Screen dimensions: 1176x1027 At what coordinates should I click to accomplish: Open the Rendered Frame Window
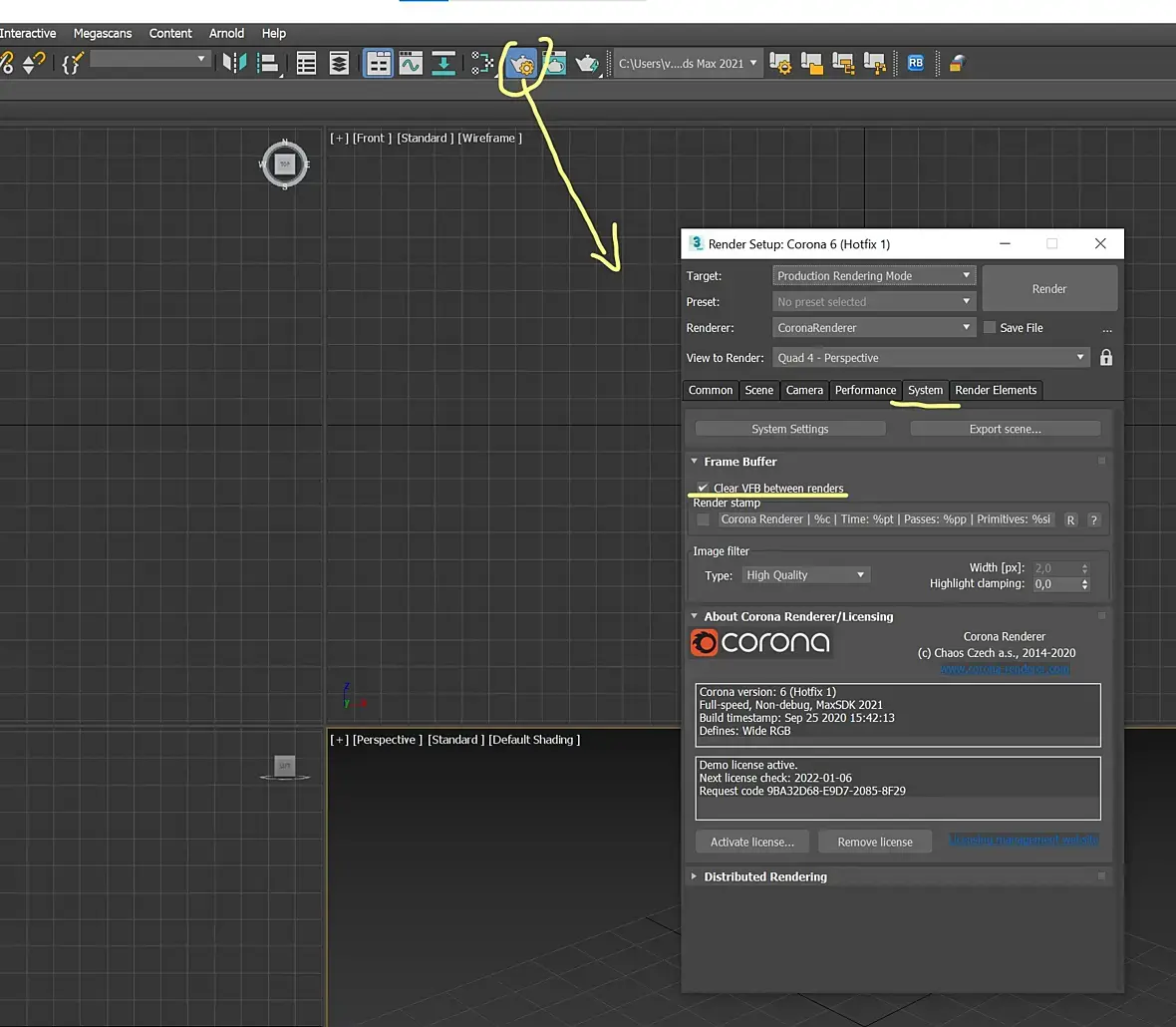coord(554,64)
